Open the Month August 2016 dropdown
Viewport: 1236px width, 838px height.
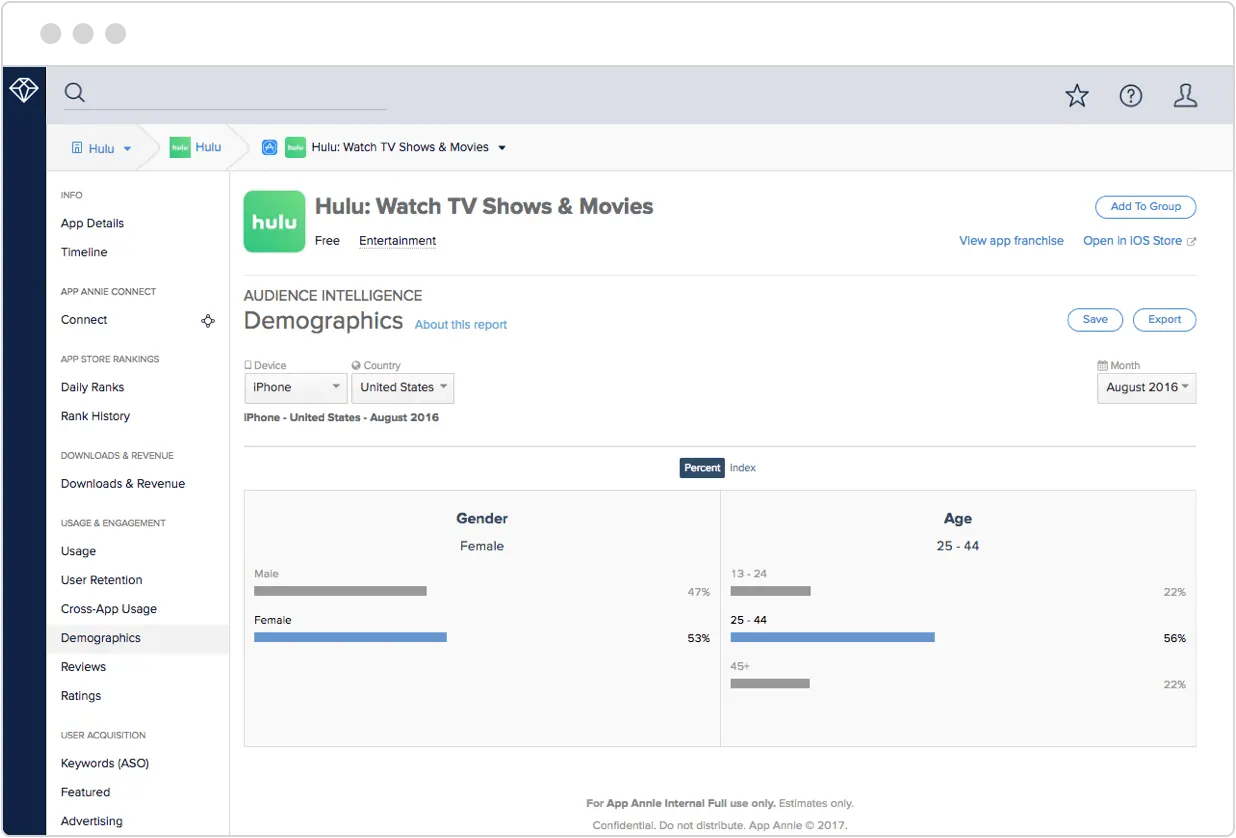(x=1147, y=388)
